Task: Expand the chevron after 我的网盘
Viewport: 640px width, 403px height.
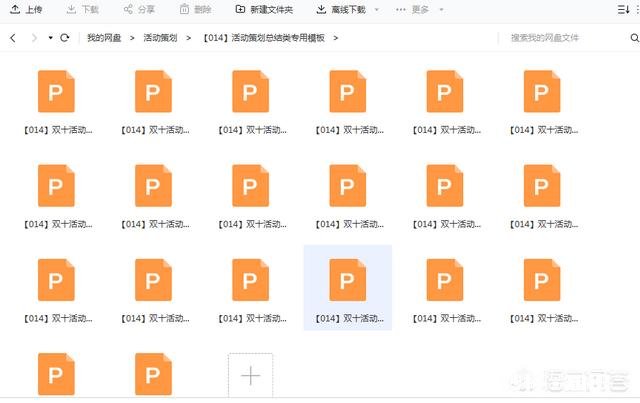Action: (132, 38)
